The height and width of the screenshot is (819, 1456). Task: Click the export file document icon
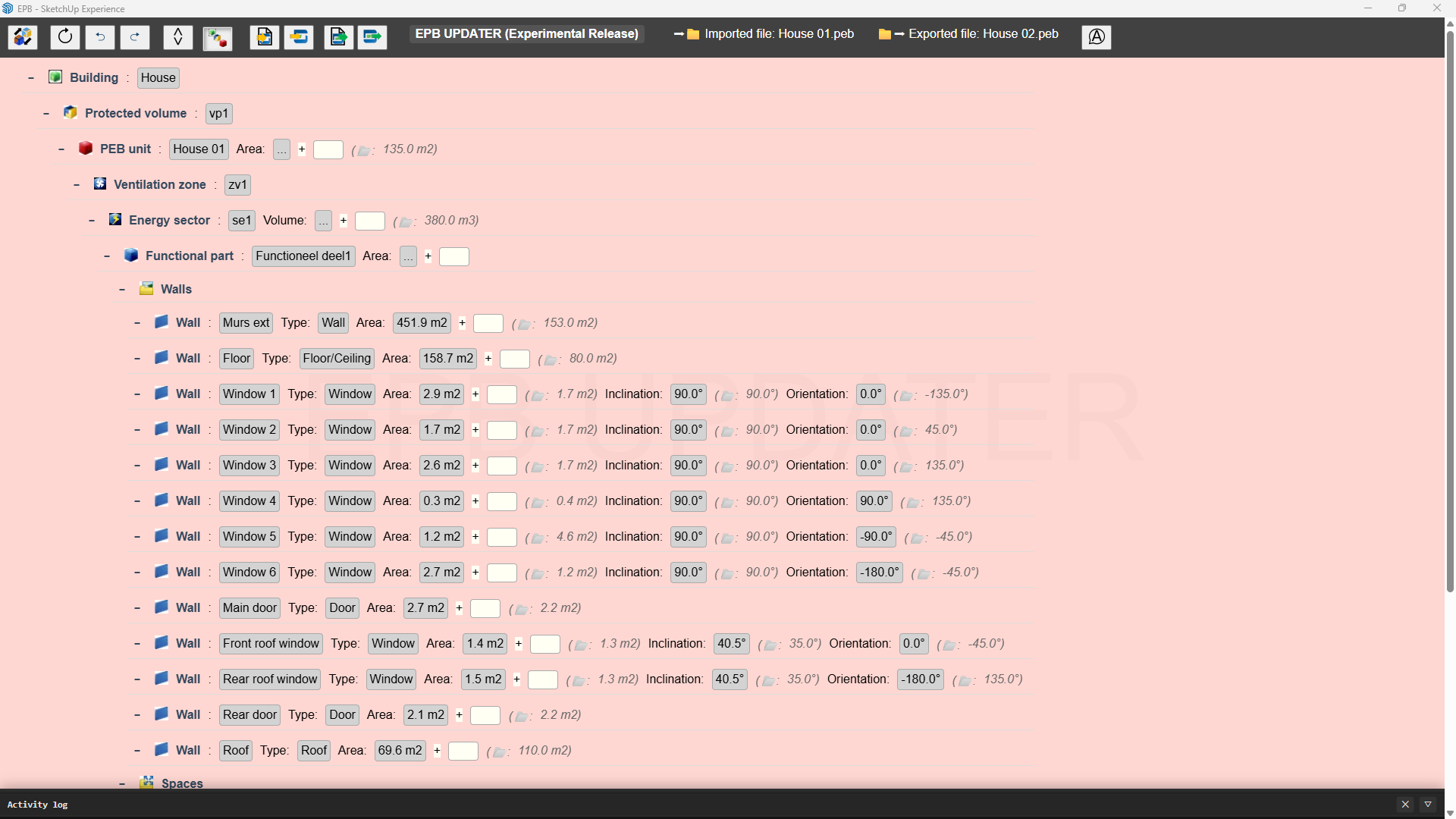(x=338, y=36)
